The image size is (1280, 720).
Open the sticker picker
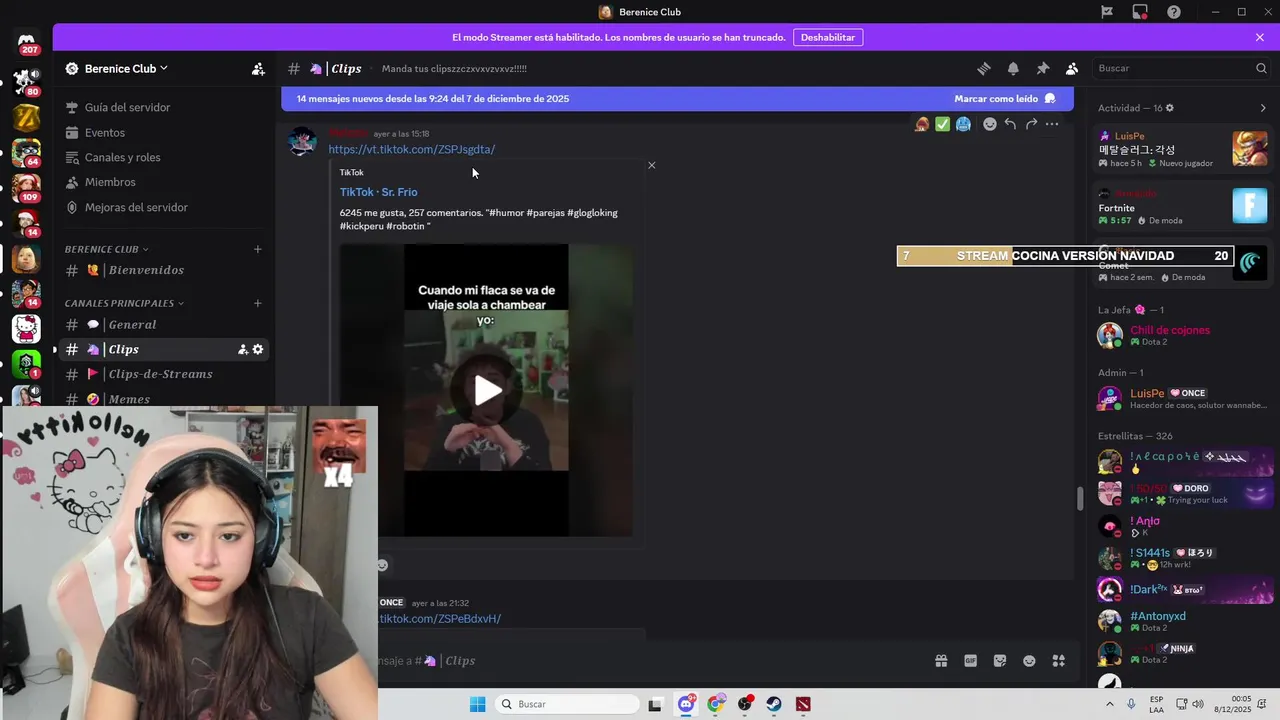[1000, 661]
